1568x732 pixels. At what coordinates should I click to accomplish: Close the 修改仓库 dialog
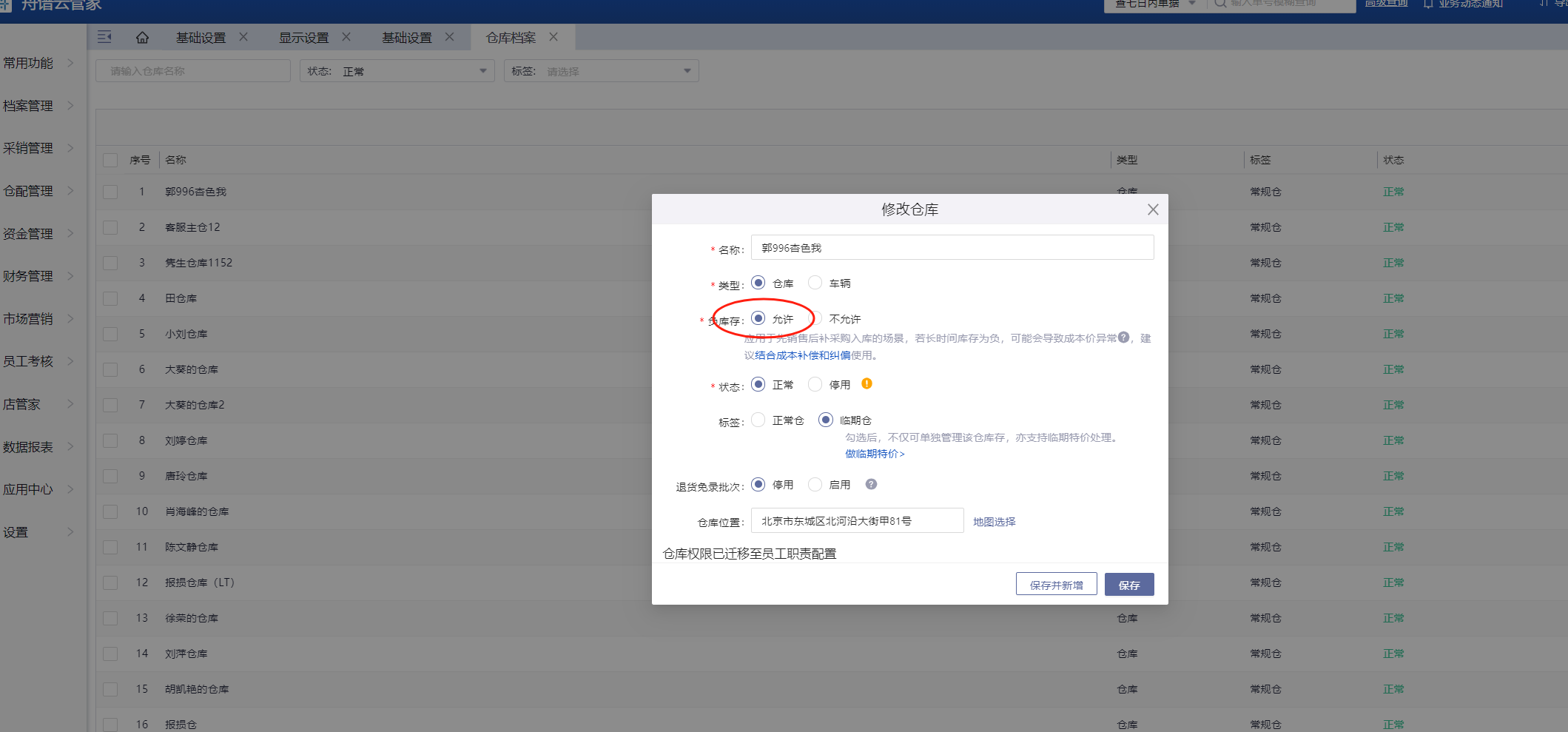(x=1152, y=209)
